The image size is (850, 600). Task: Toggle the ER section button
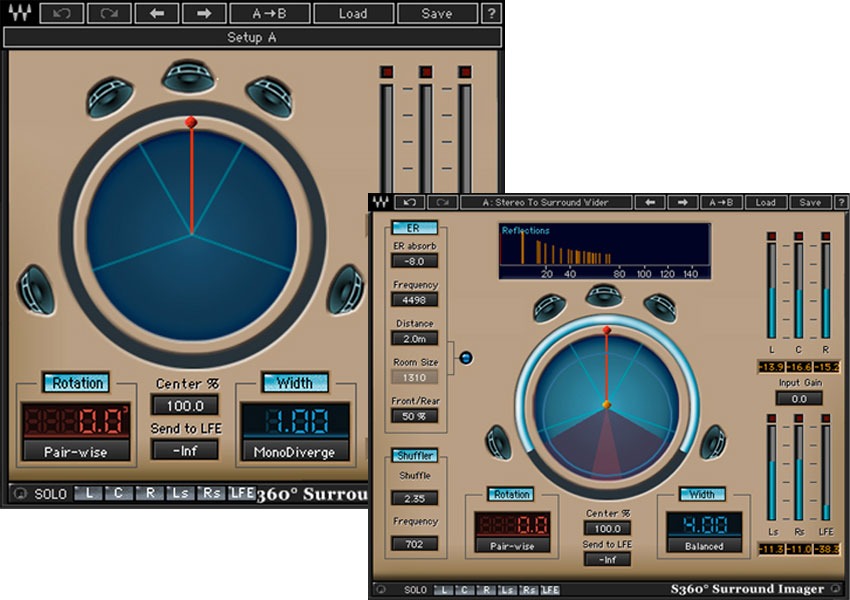point(414,228)
